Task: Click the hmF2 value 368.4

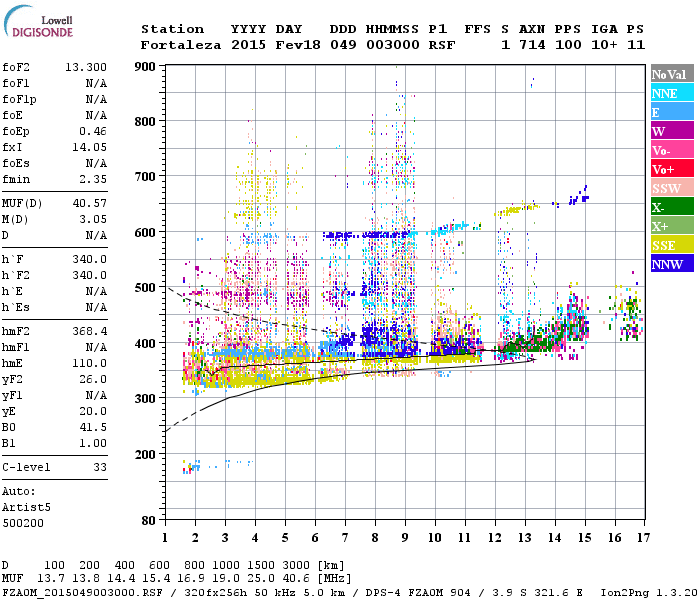Action: click(89, 331)
